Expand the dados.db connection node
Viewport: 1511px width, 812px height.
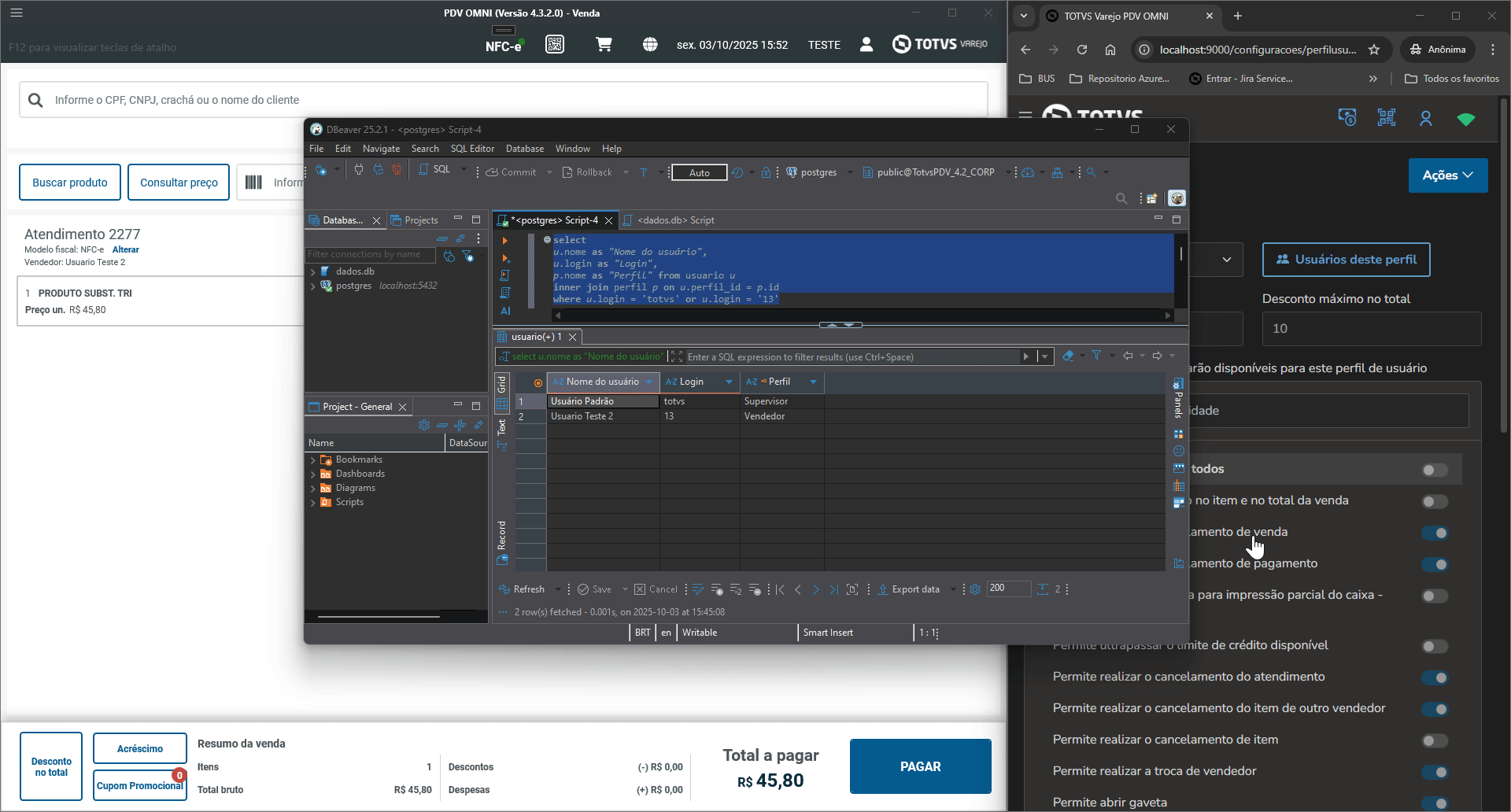(x=313, y=272)
